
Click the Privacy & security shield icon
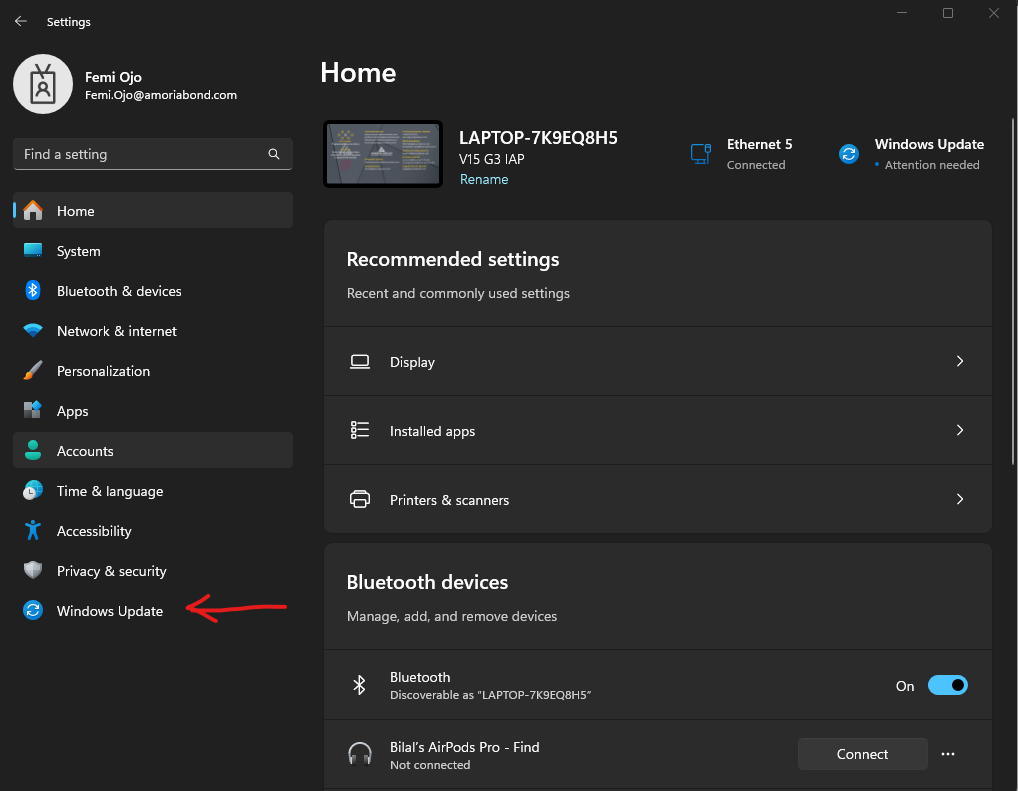pos(33,570)
